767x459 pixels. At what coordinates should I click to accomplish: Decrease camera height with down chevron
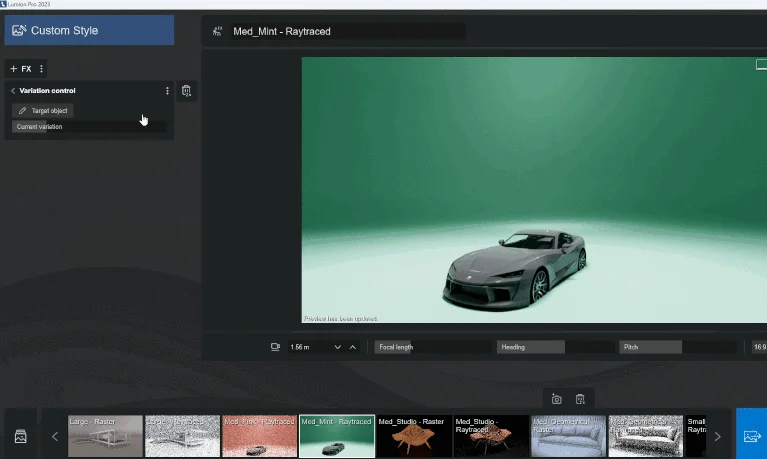pyautogui.click(x=338, y=347)
